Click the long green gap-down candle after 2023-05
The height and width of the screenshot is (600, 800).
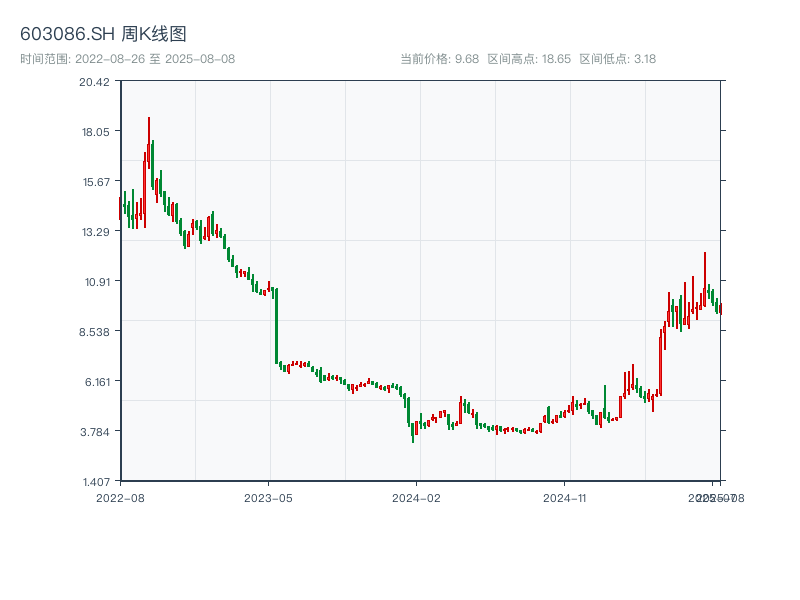[x=276, y=325]
